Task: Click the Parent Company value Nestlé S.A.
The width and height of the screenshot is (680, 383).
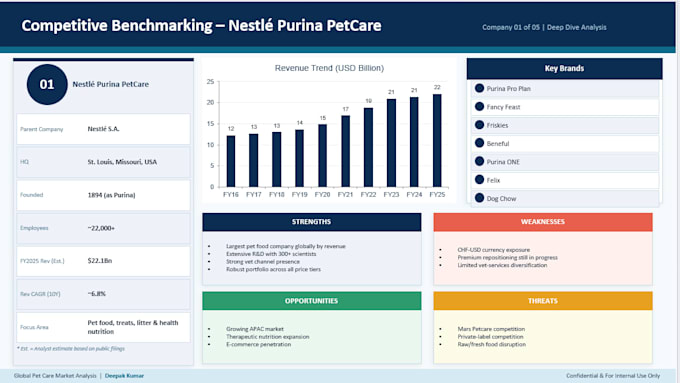Action: pos(103,129)
